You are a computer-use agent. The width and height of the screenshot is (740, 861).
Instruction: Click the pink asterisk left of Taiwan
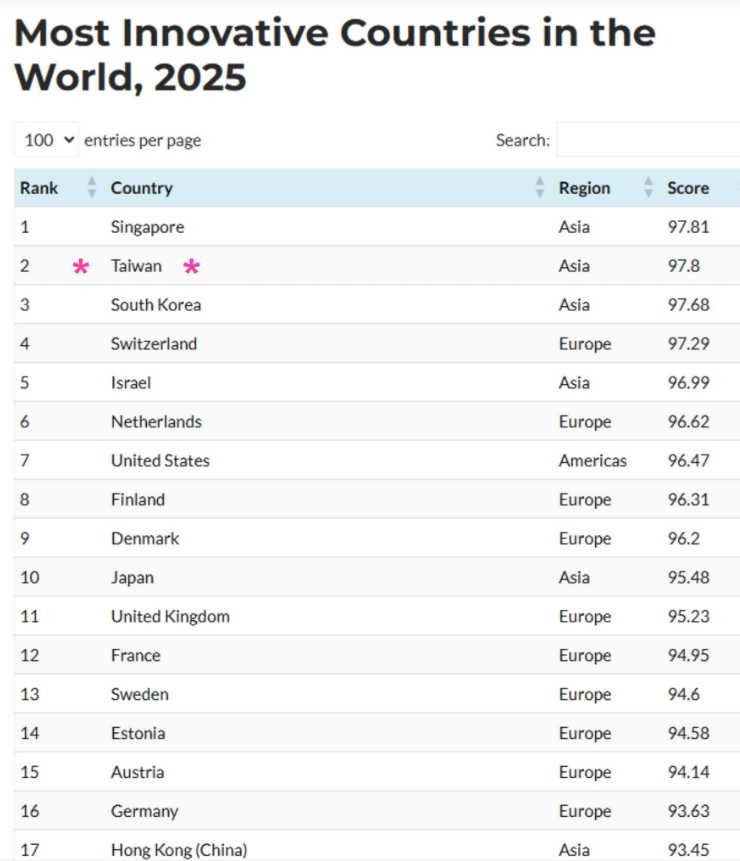tap(81, 267)
